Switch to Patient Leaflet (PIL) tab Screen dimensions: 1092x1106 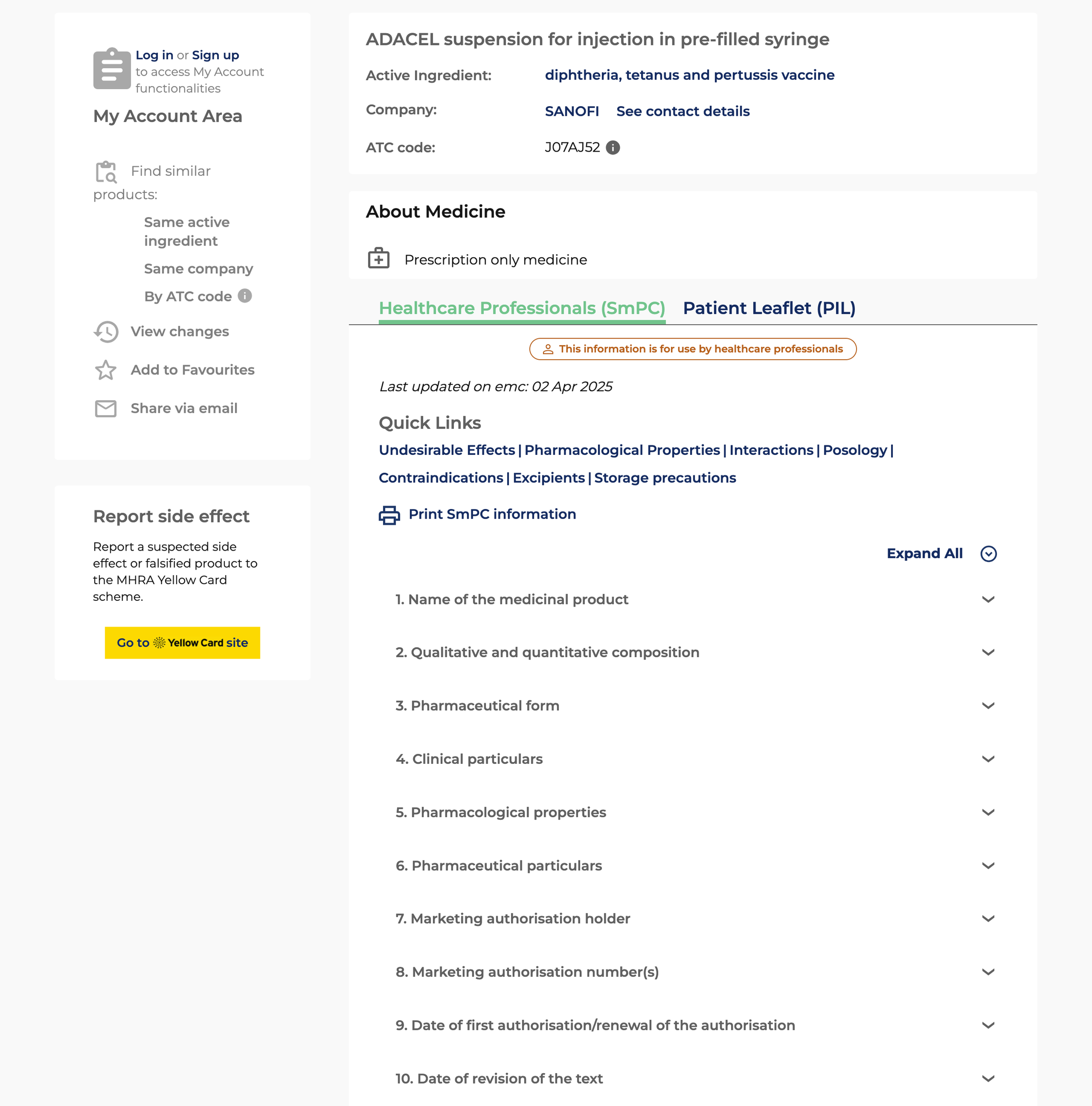click(x=769, y=309)
